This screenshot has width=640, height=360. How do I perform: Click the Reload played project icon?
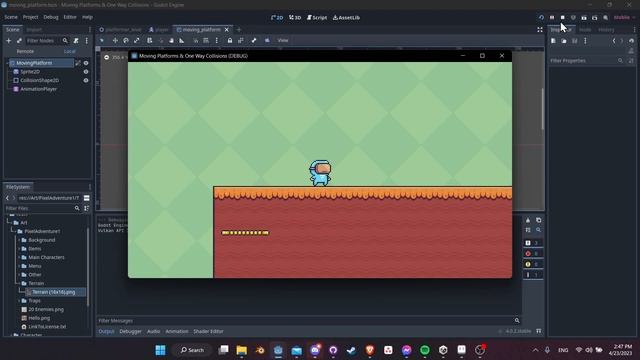click(x=541, y=18)
